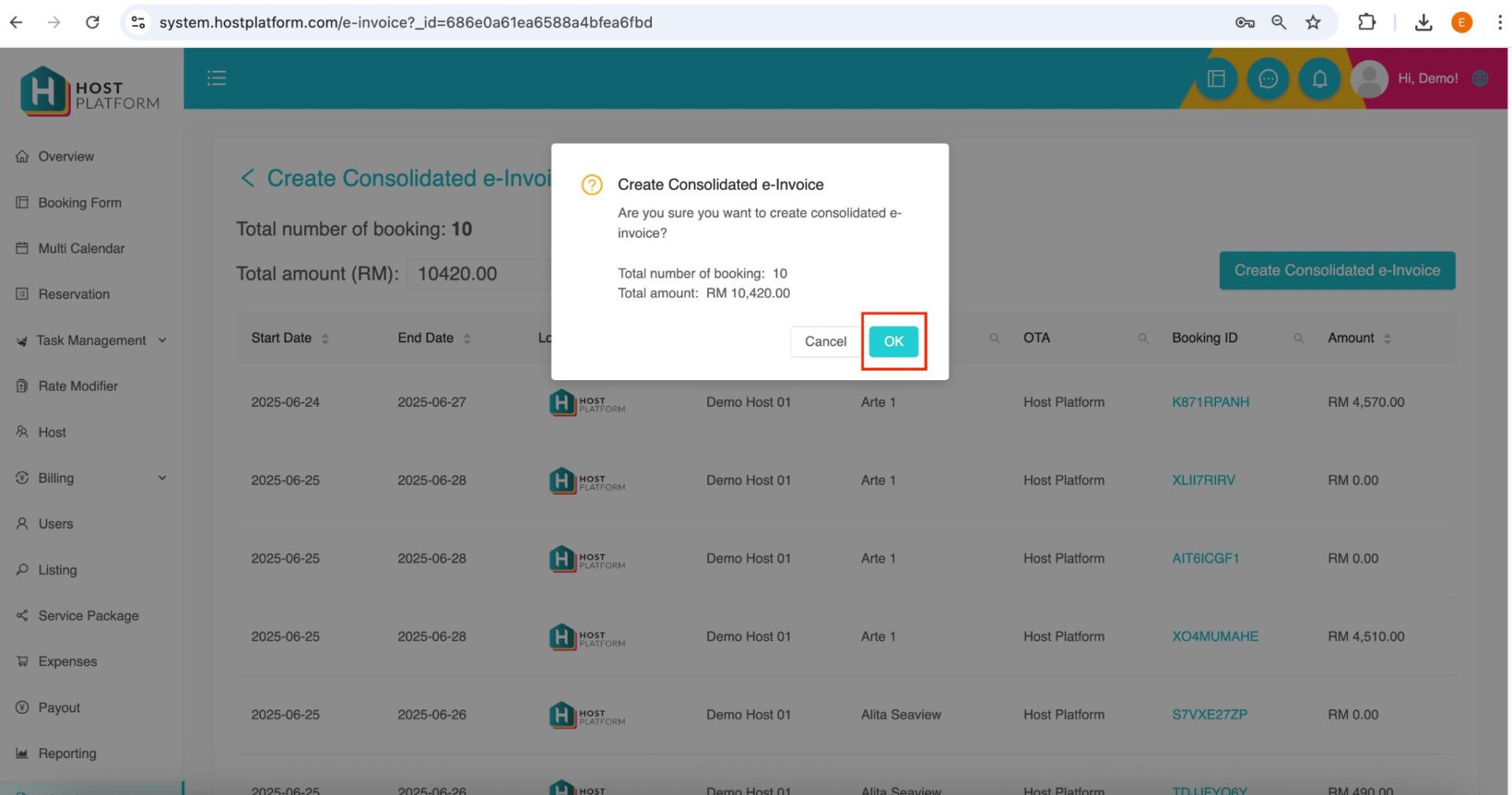Open the notifications bell icon
This screenshot has height=795, width=1512.
pyautogui.click(x=1320, y=79)
